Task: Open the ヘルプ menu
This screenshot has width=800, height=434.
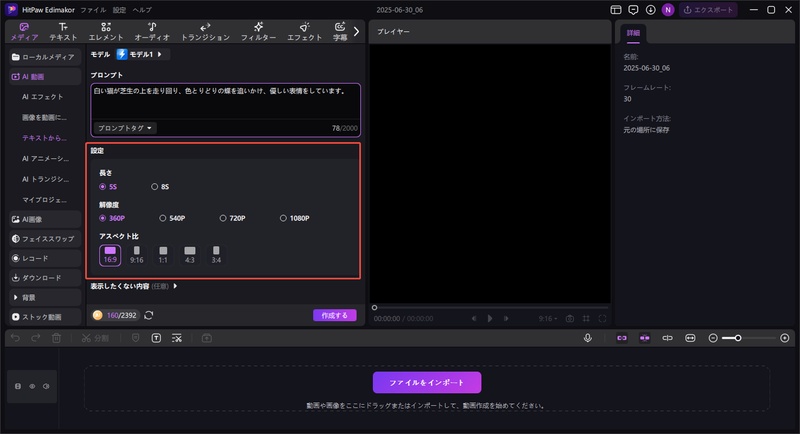Action: 142,10
